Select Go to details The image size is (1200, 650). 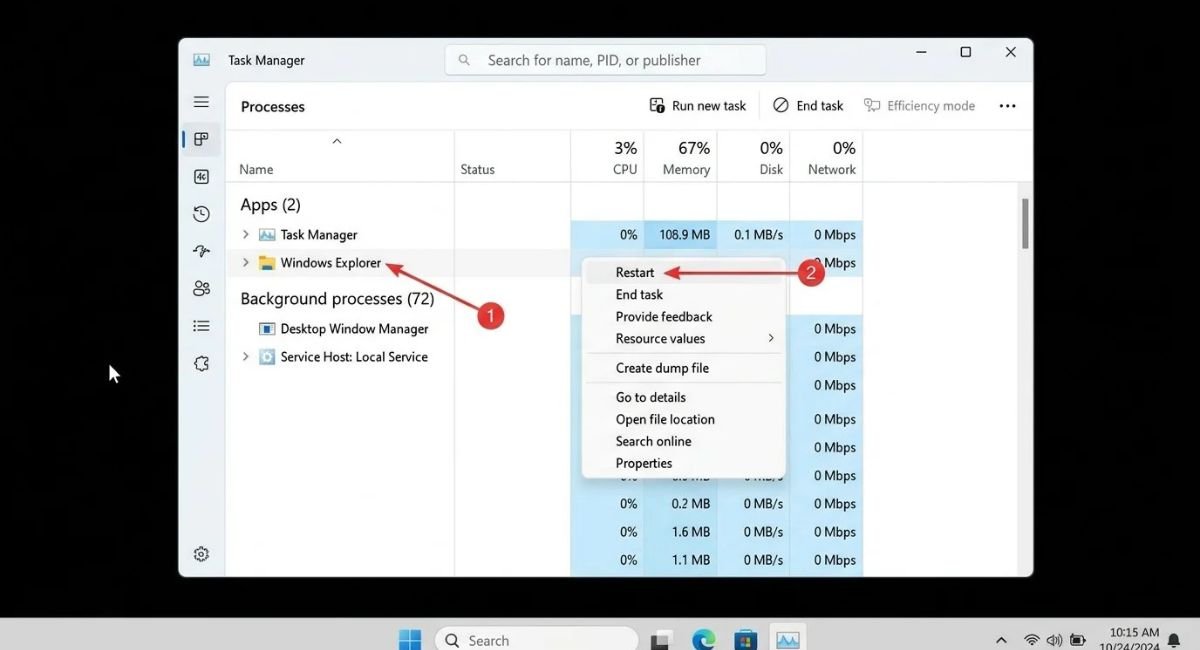point(684,397)
